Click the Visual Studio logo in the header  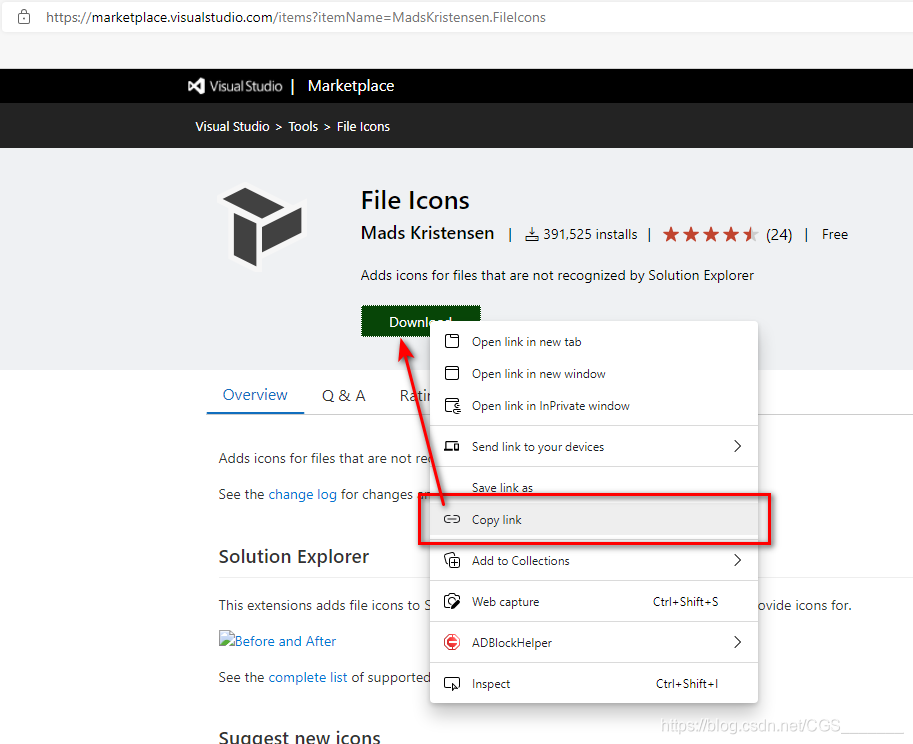196,86
